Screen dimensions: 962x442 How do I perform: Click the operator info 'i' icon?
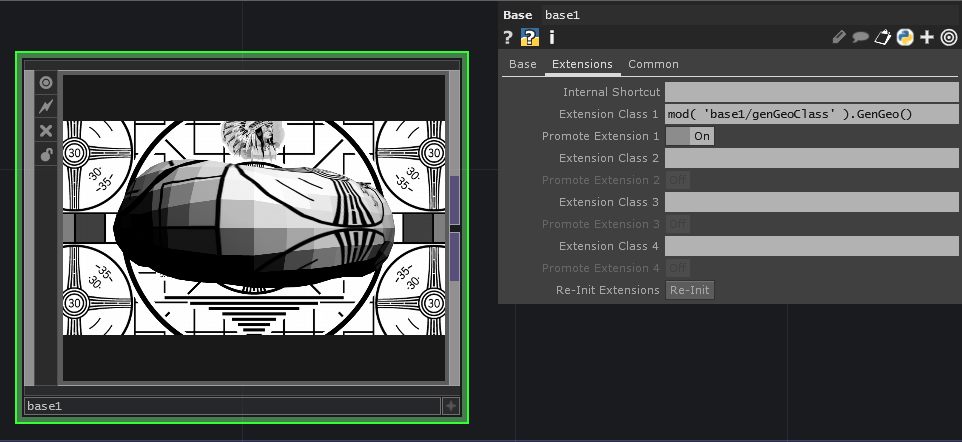(x=552, y=38)
